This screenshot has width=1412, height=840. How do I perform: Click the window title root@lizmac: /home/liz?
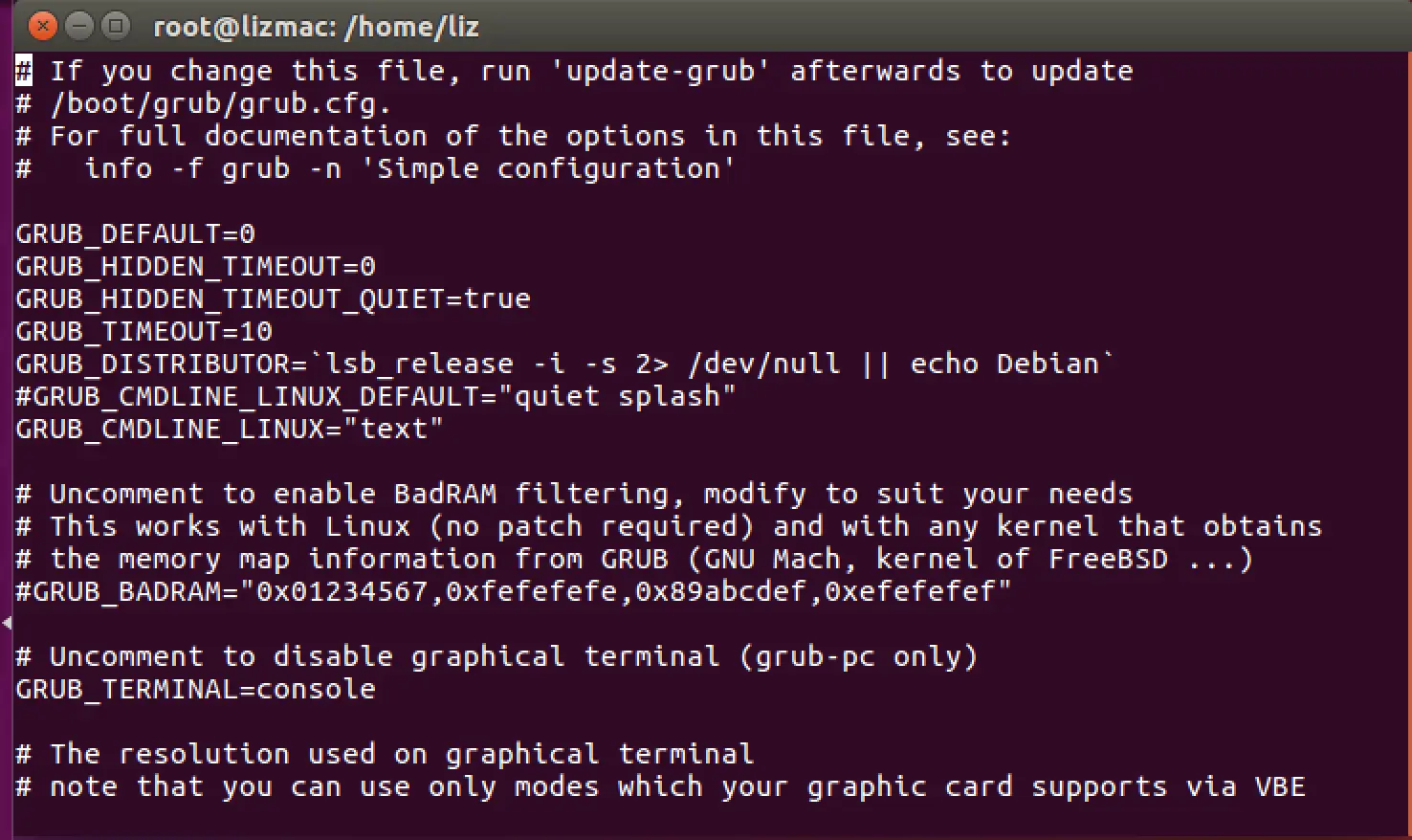tap(316, 27)
